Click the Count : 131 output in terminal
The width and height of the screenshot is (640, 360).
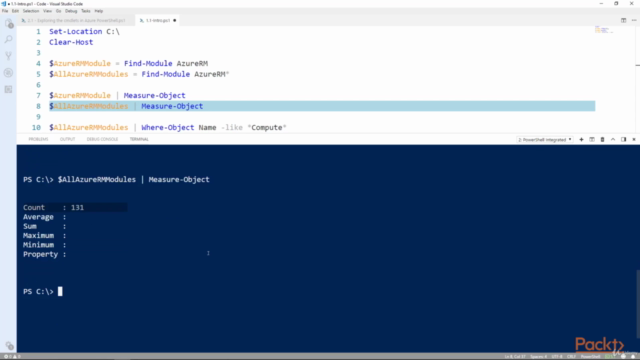pyautogui.click(x=53, y=207)
